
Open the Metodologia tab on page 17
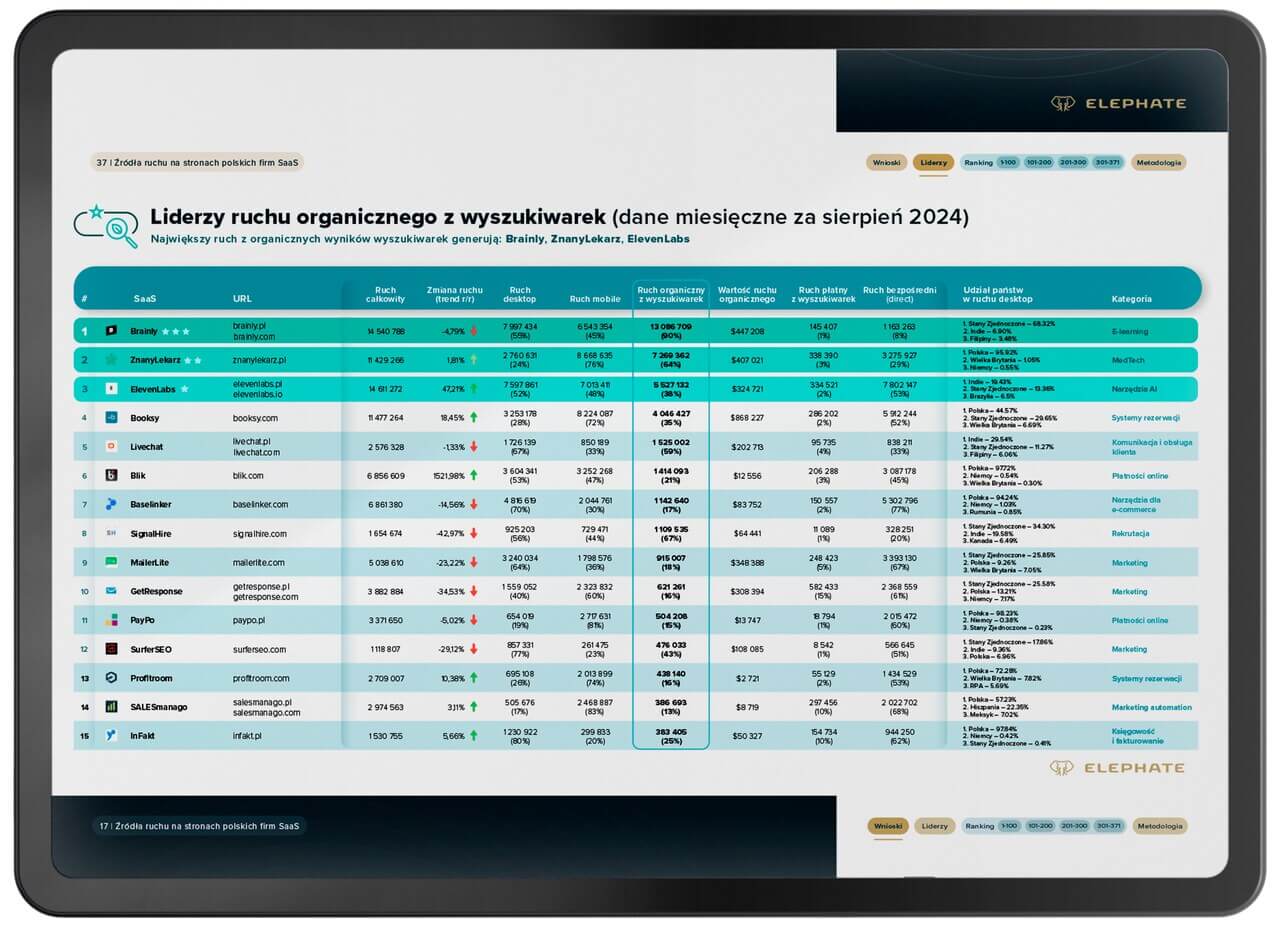1159,826
